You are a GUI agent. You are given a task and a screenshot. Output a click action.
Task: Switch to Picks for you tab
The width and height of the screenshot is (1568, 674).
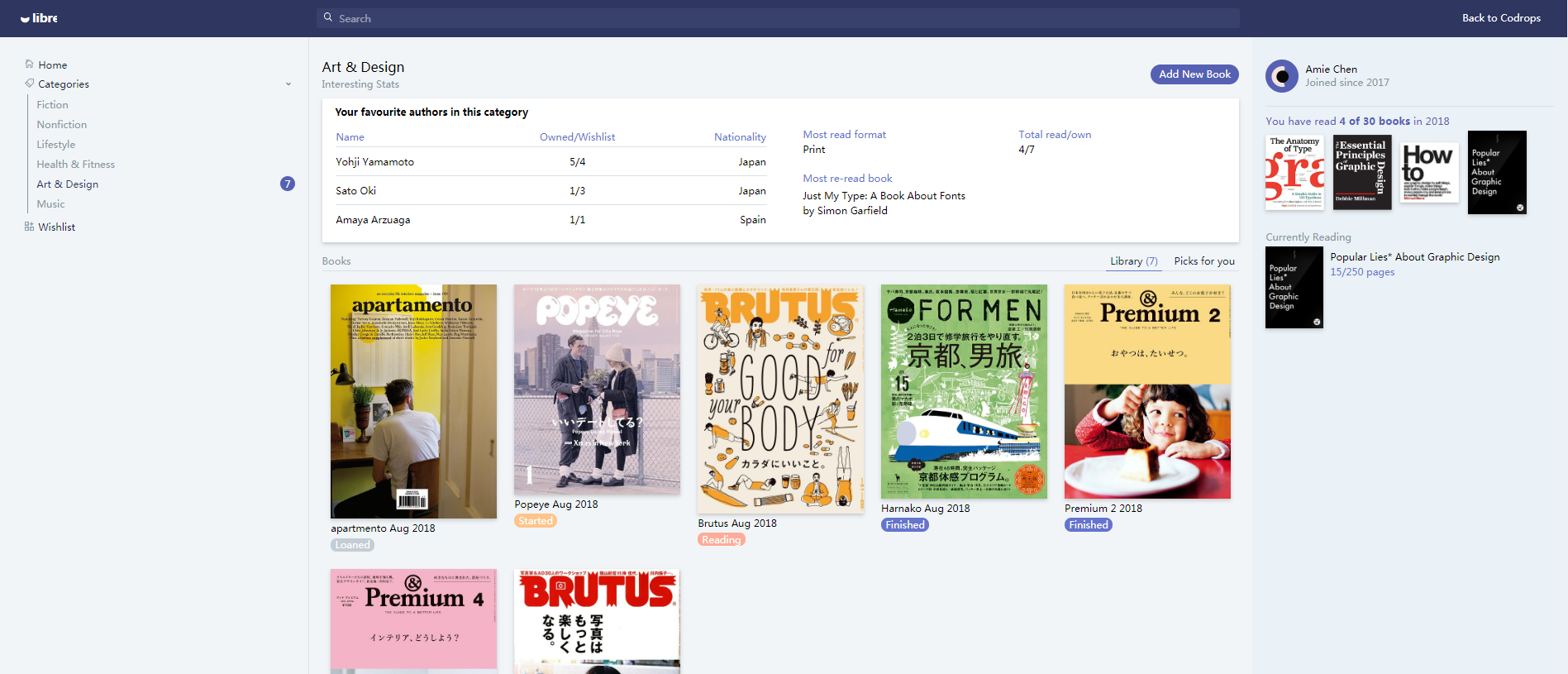pos(1204,261)
